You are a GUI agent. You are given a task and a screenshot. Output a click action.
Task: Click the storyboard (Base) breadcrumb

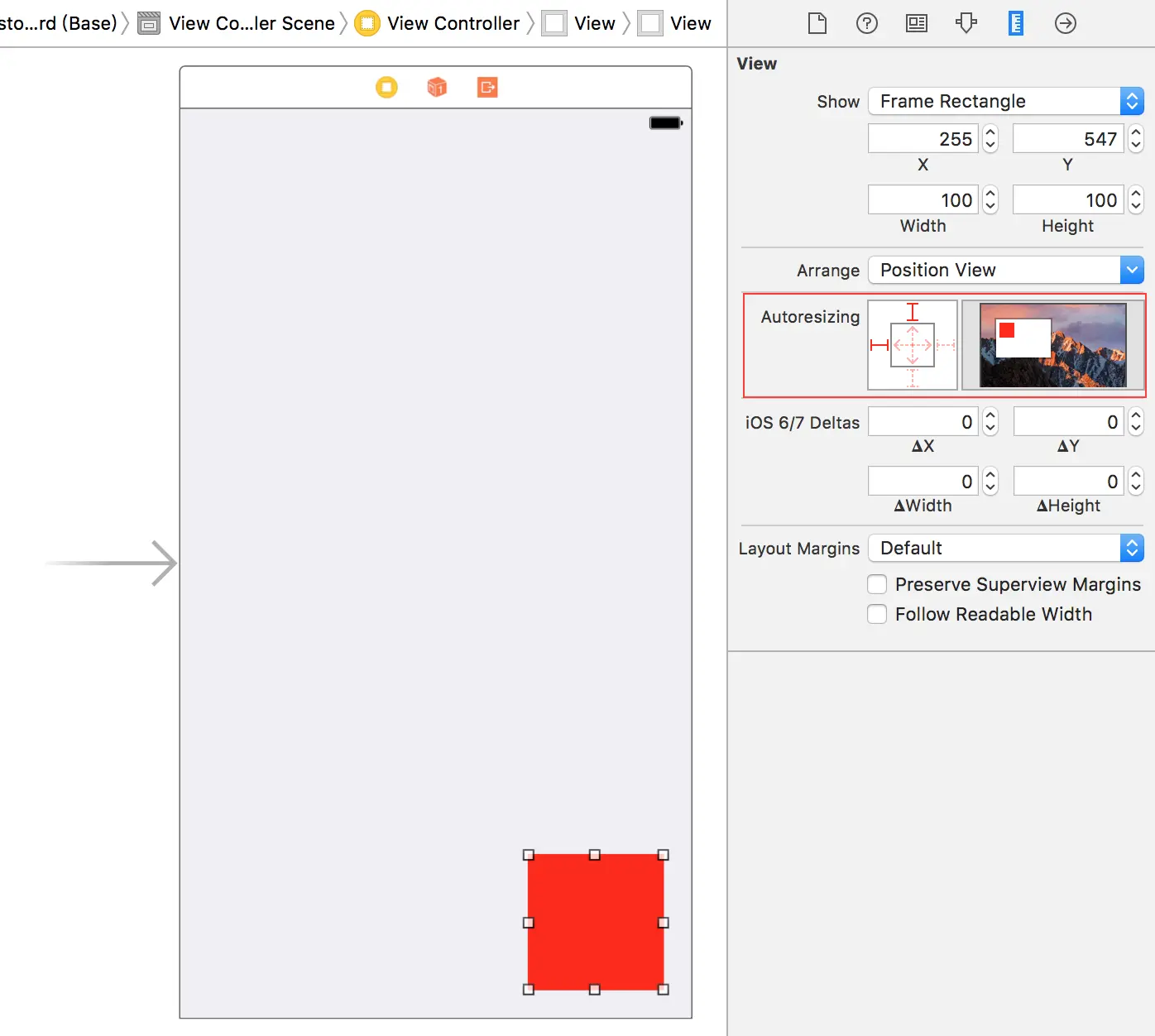[58, 23]
